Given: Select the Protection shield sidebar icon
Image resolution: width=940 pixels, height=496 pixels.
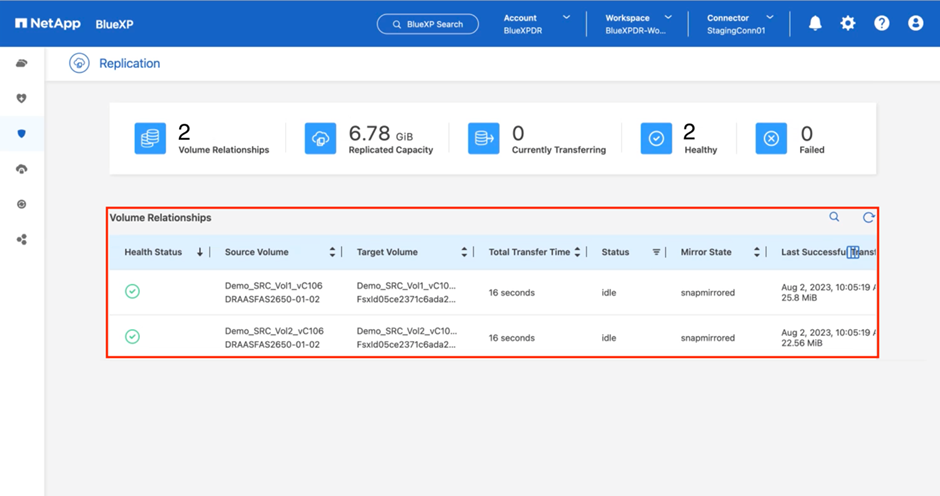Looking at the screenshot, I should [x=22, y=133].
